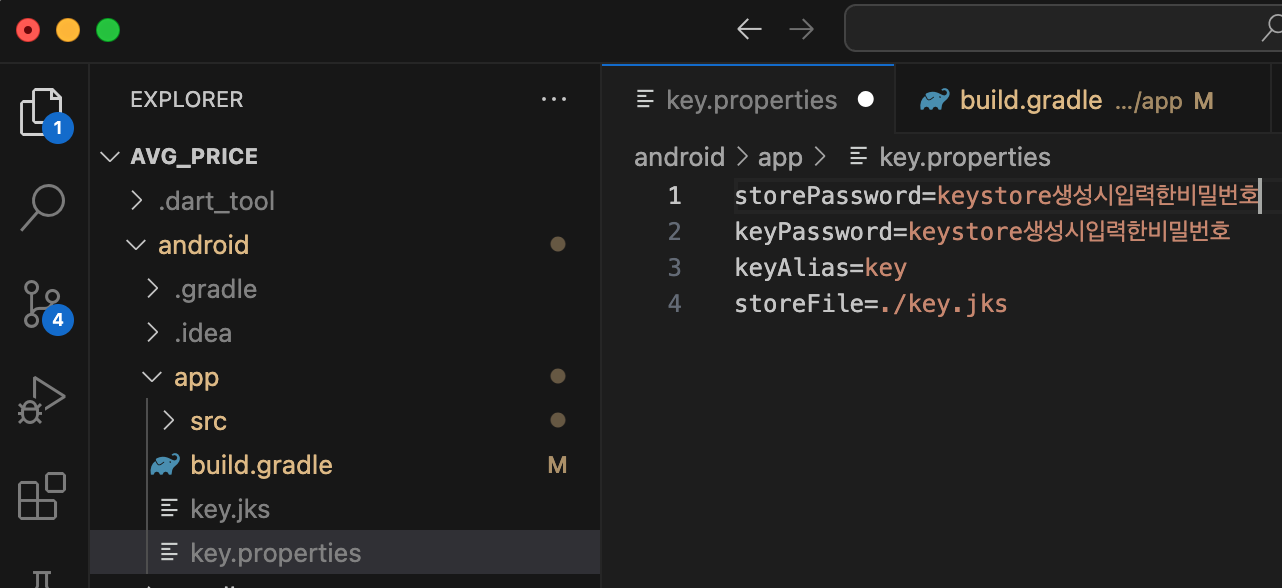Place cursor on keyAlias=key line
The width and height of the screenshot is (1282, 588).
[820, 267]
